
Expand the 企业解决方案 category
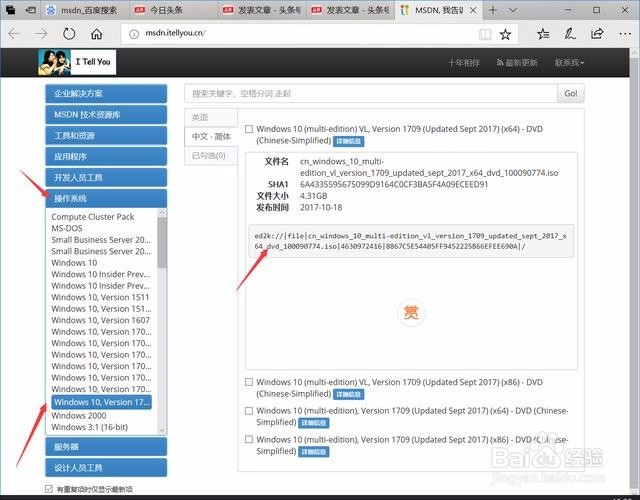coord(106,93)
